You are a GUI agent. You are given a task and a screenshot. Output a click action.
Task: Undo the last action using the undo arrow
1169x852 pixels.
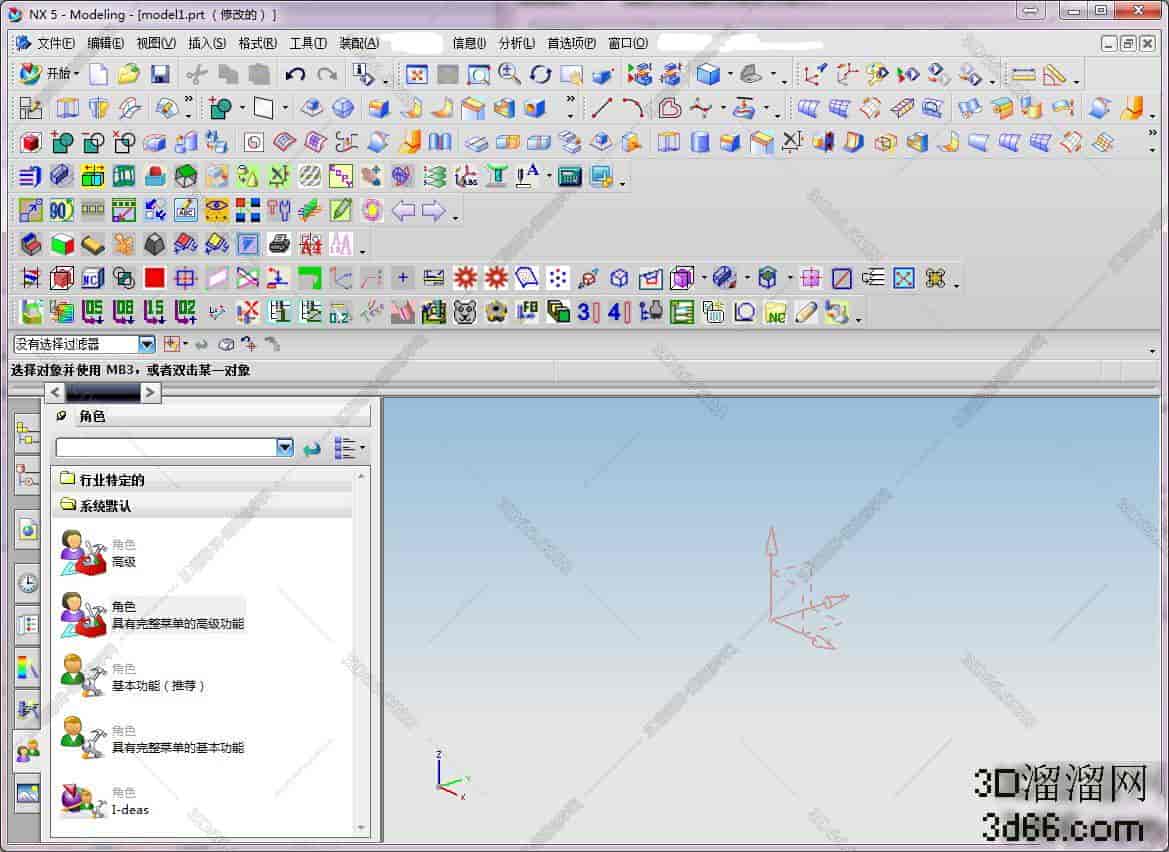click(295, 74)
